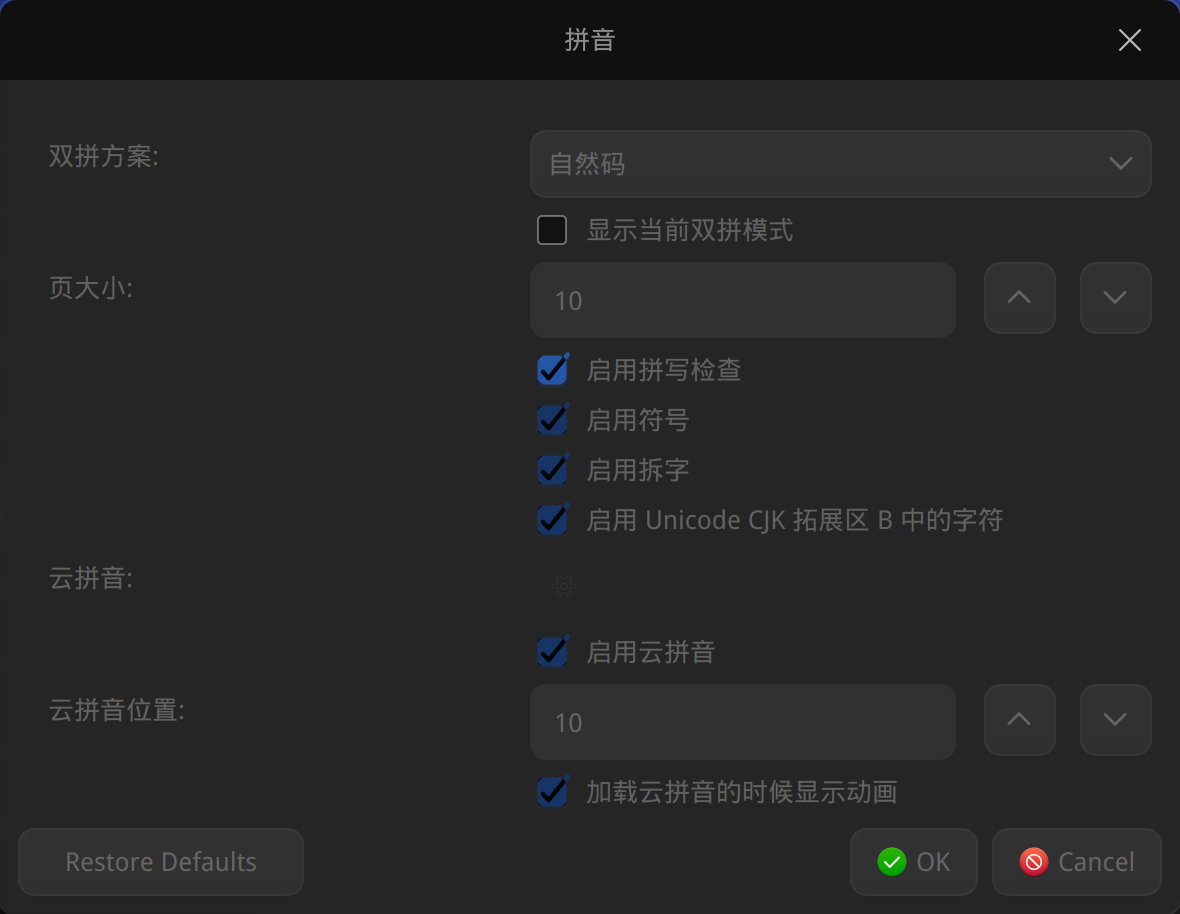The height and width of the screenshot is (914, 1180).
Task: Decrease 页大小 with the down arrow
Action: [1115, 298]
